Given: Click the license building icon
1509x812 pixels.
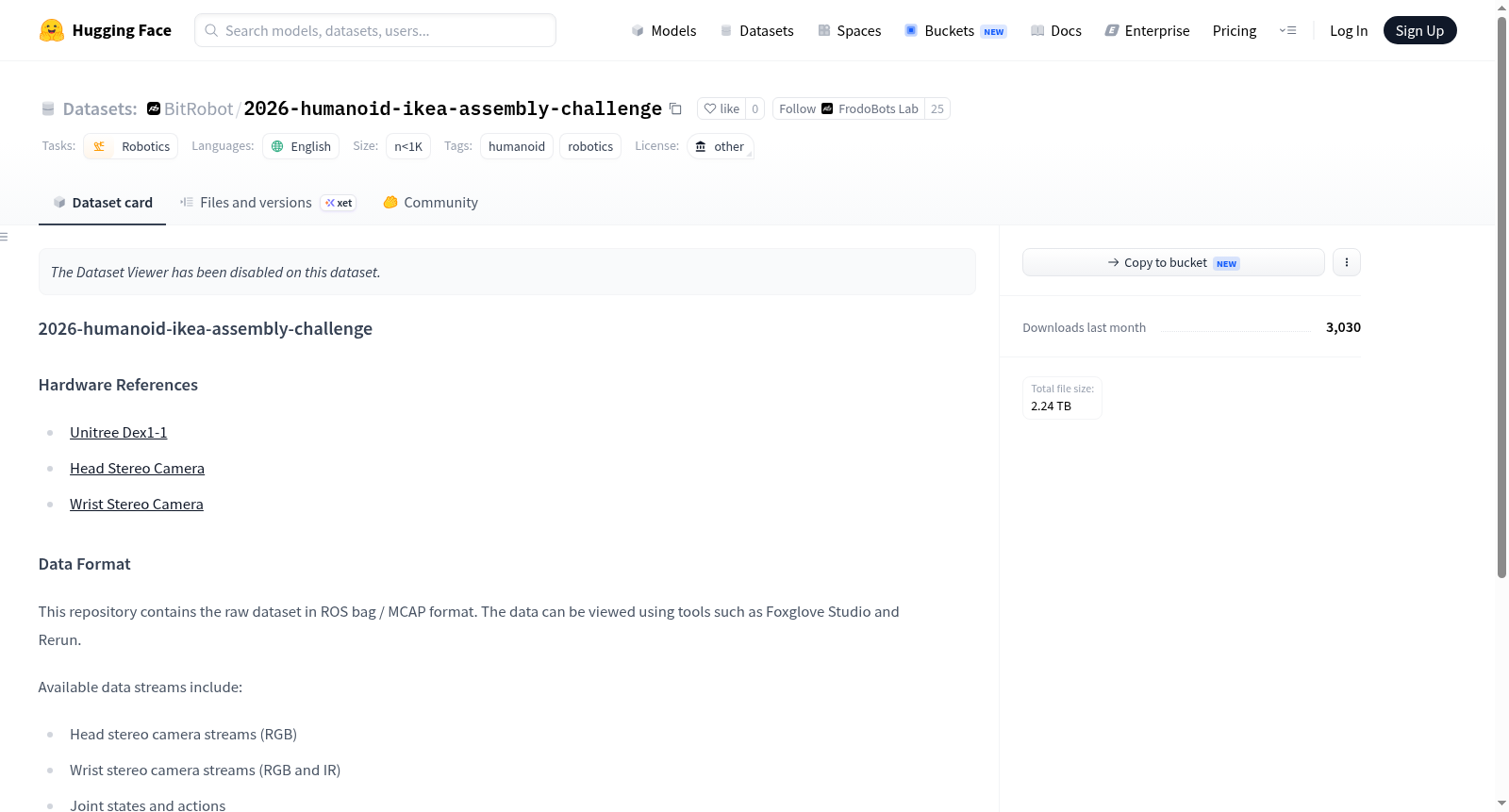Looking at the screenshot, I should point(701,146).
